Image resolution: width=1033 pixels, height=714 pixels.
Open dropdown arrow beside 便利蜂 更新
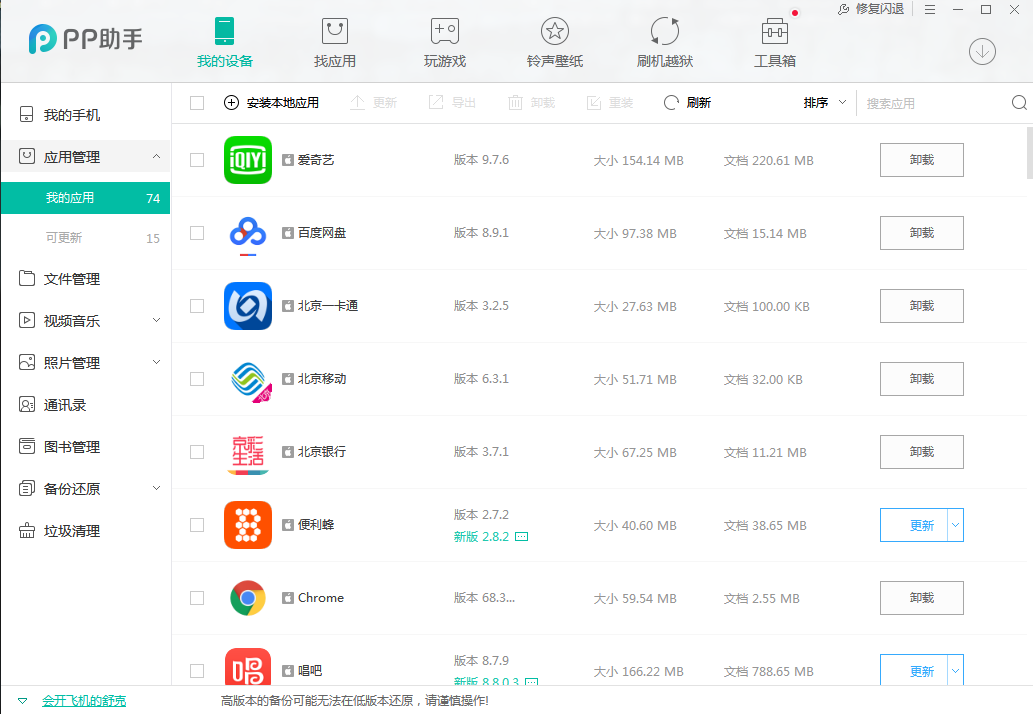coord(955,525)
